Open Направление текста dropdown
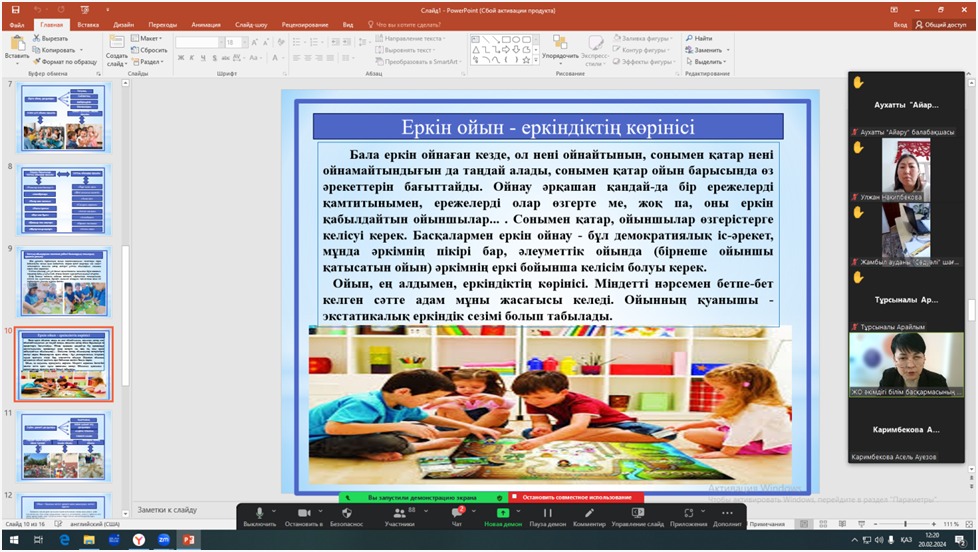The image size is (978, 552). 410,38
